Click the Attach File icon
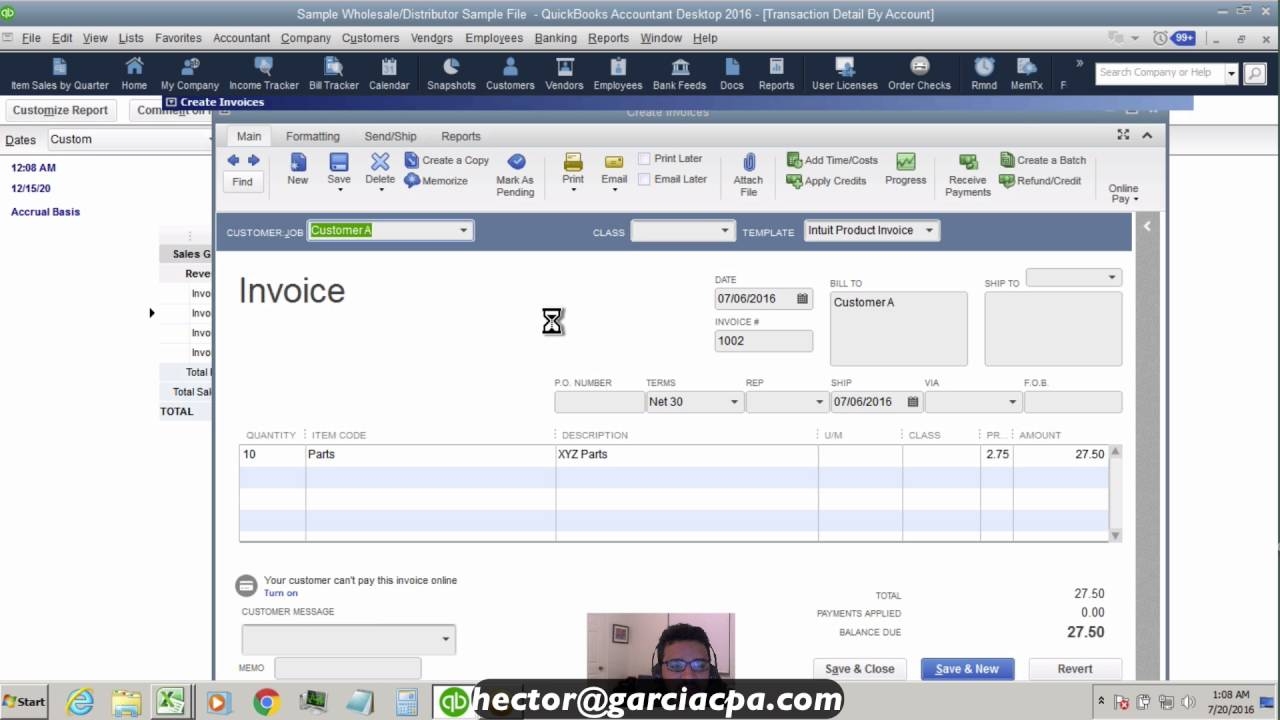1280x720 pixels. pyautogui.click(x=748, y=170)
